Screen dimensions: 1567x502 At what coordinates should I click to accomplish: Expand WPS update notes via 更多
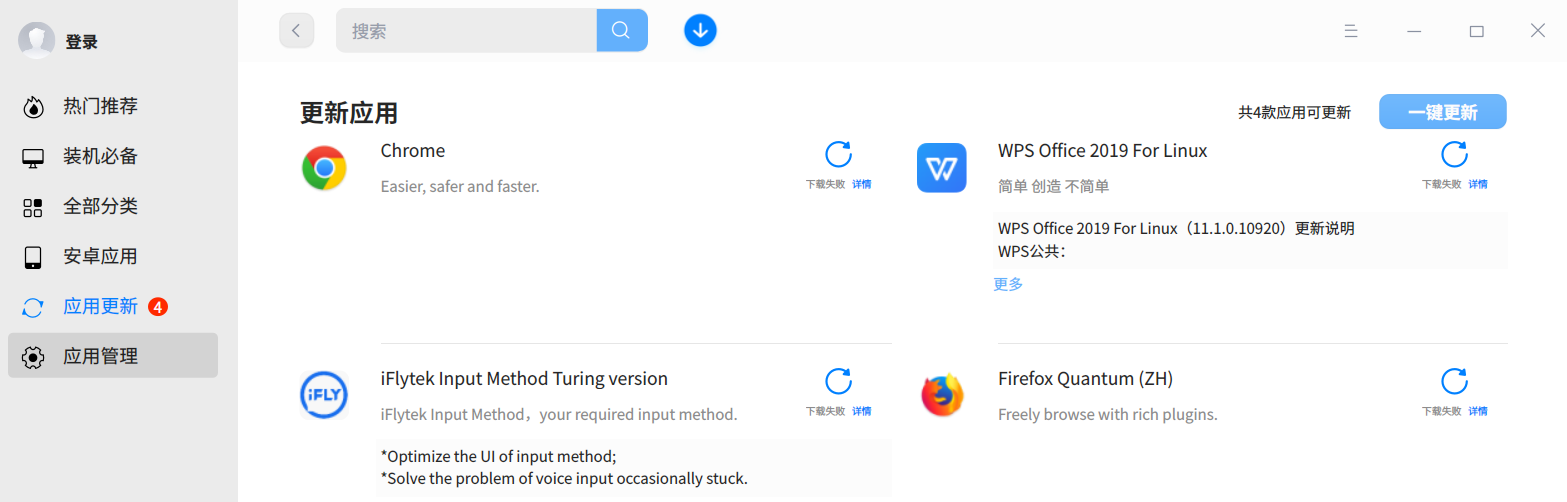click(x=1008, y=284)
